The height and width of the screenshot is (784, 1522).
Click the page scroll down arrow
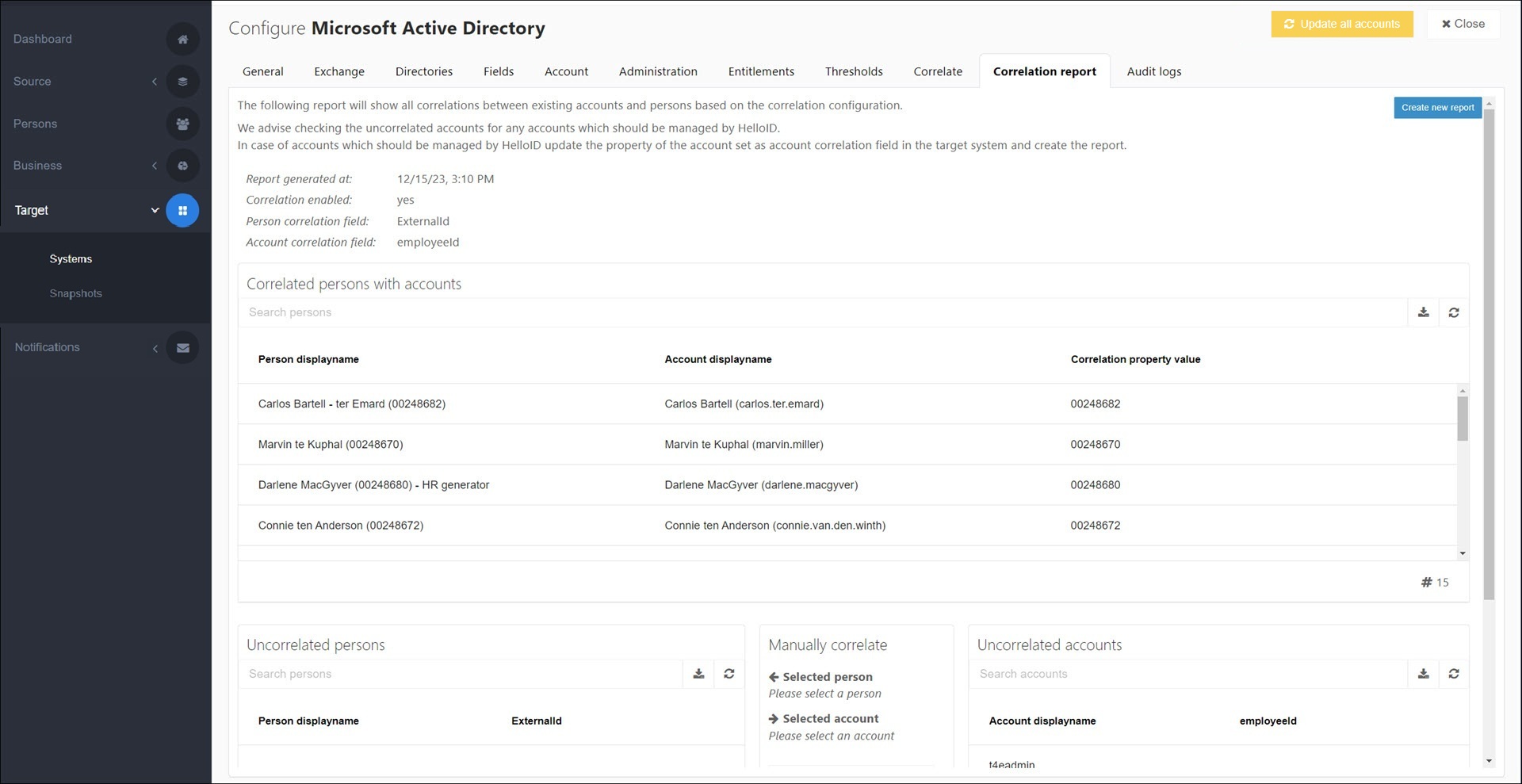(1489, 761)
